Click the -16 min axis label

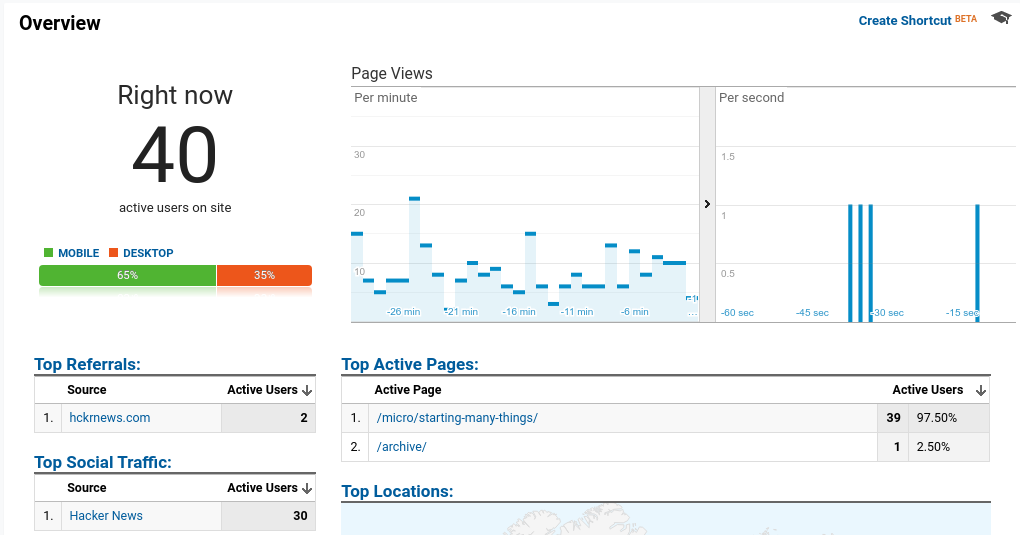coord(518,312)
